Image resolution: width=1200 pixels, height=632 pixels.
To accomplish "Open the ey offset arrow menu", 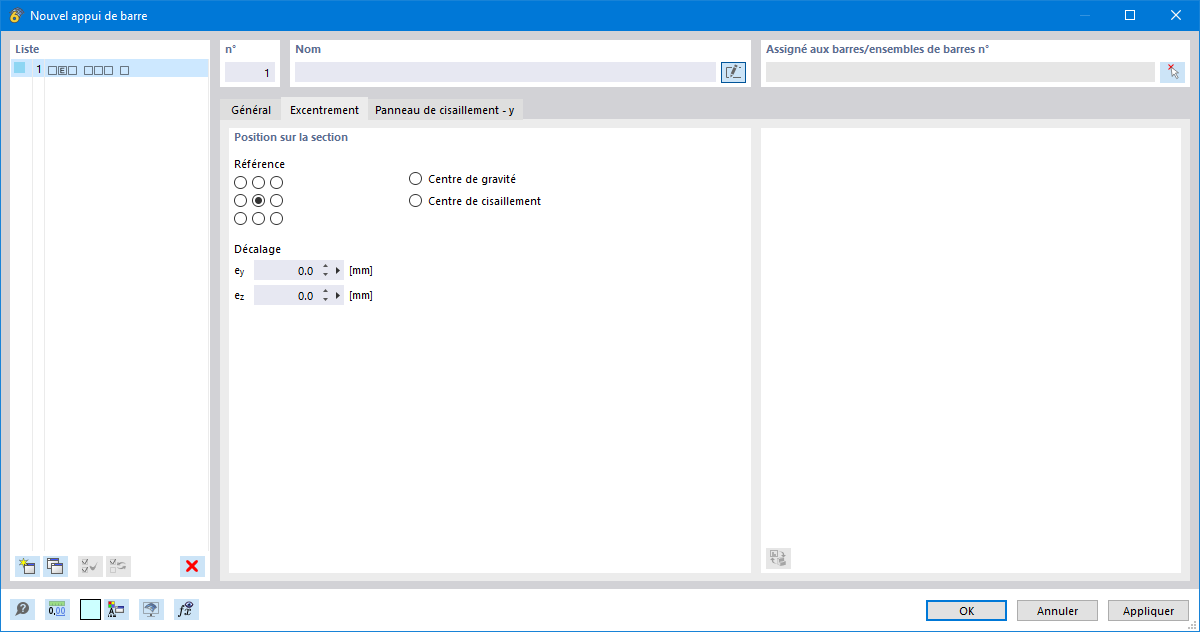I will (x=338, y=270).
